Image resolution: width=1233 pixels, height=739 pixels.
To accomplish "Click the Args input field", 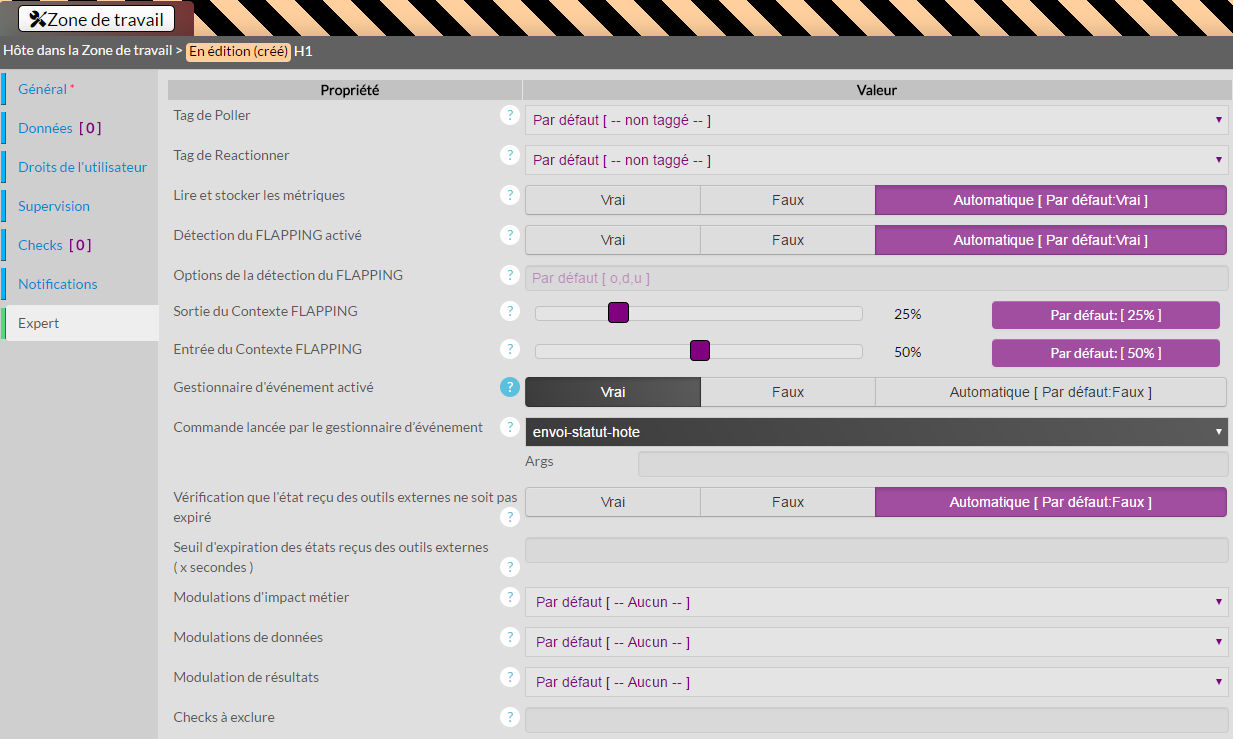I will tap(932, 464).
